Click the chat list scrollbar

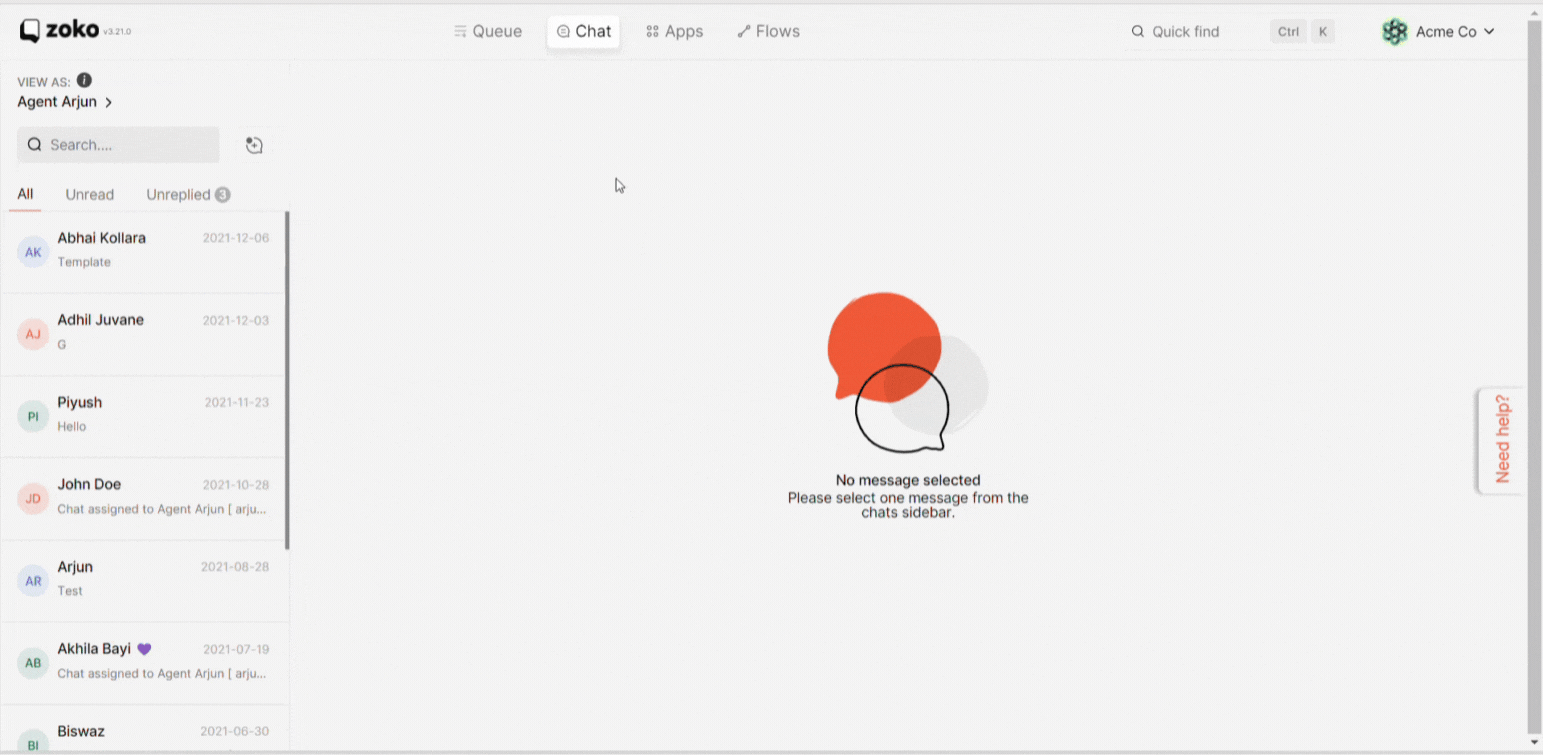pos(287,380)
